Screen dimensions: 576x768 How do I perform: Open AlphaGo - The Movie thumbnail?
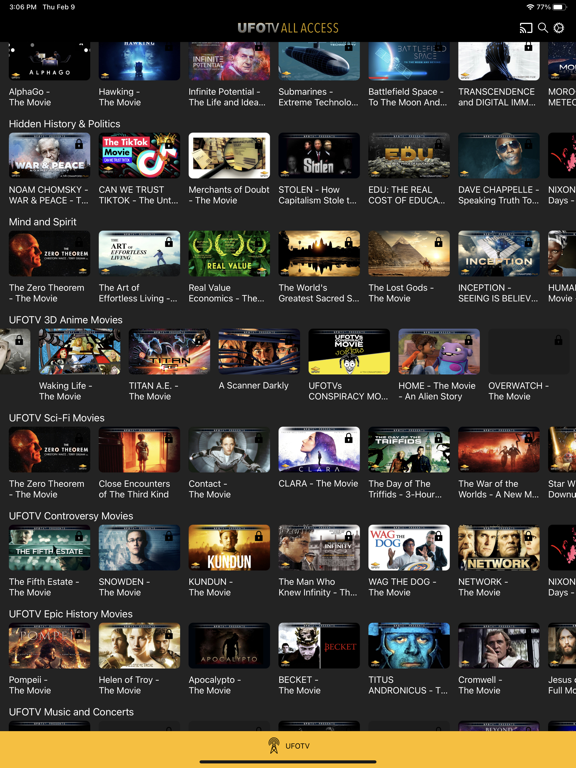tap(49, 61)
